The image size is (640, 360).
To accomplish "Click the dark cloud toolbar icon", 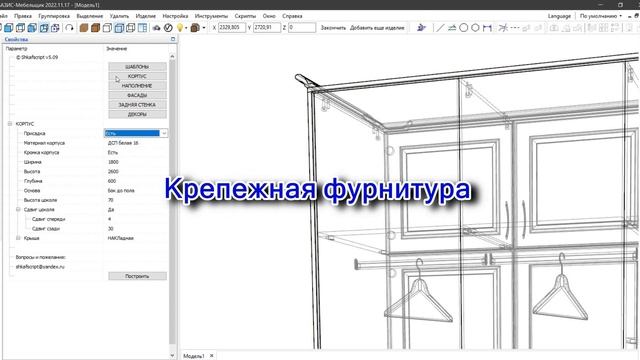I will [x=156, y=28].
